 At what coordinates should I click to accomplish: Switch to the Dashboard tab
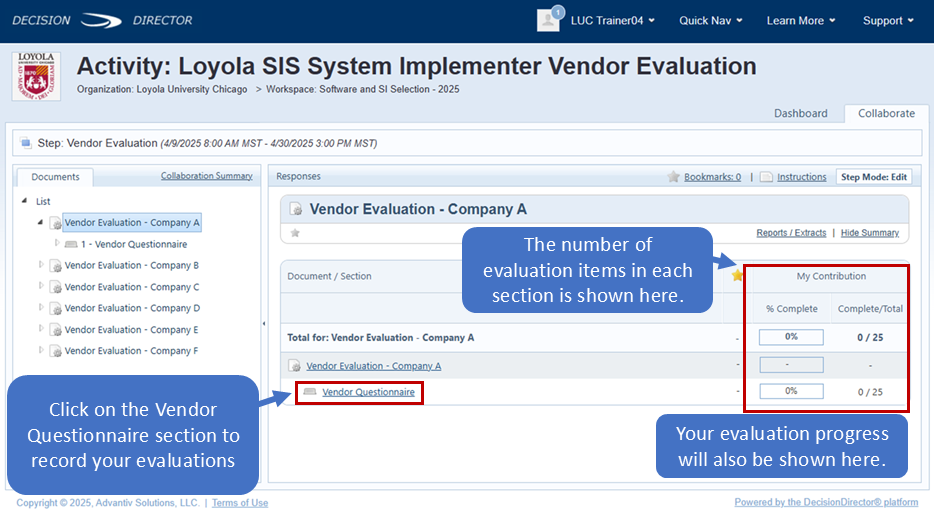pyautogui.click(x=801, y=113)
